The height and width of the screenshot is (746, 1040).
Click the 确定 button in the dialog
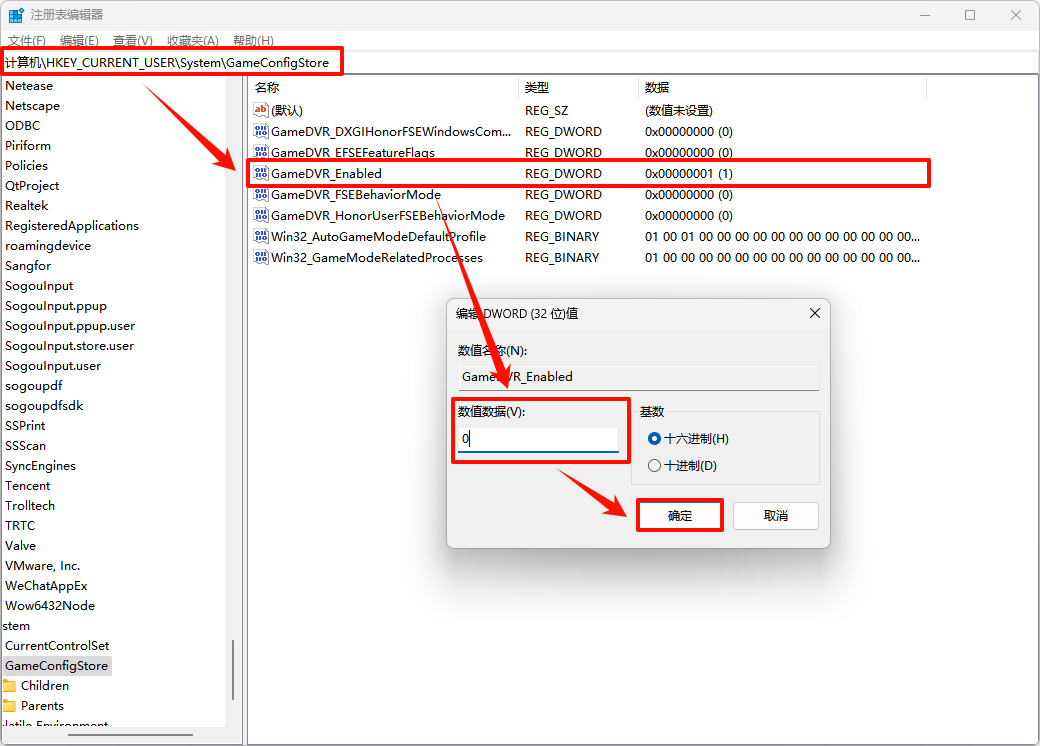pos(679,515)
